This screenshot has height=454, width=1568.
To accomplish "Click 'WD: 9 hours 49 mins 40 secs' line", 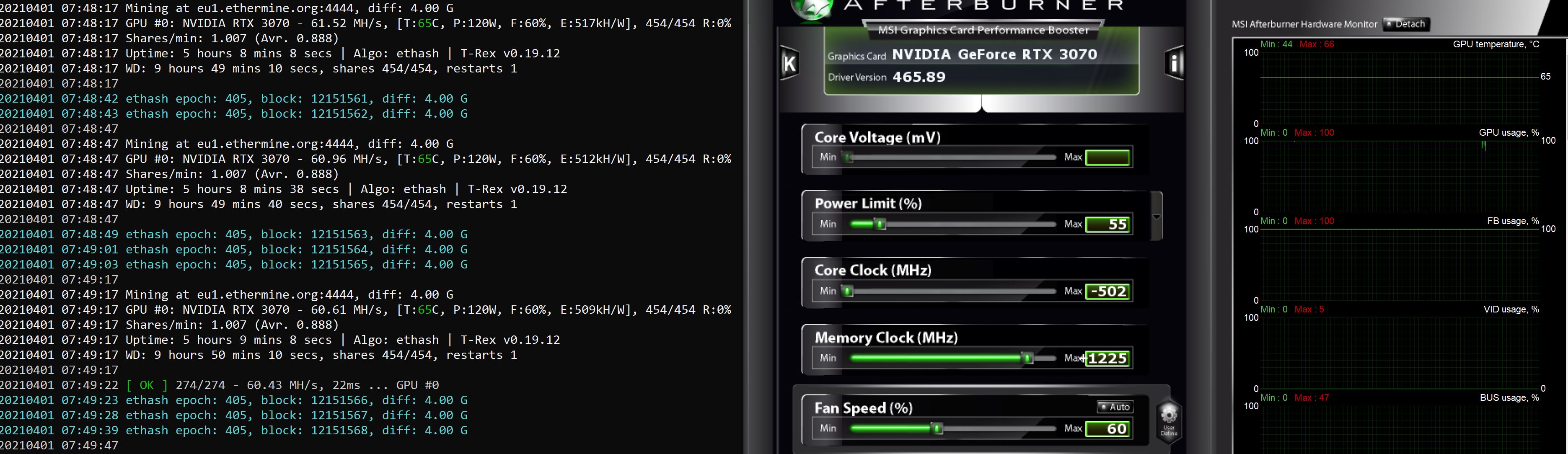I will (x=259, y=204).
